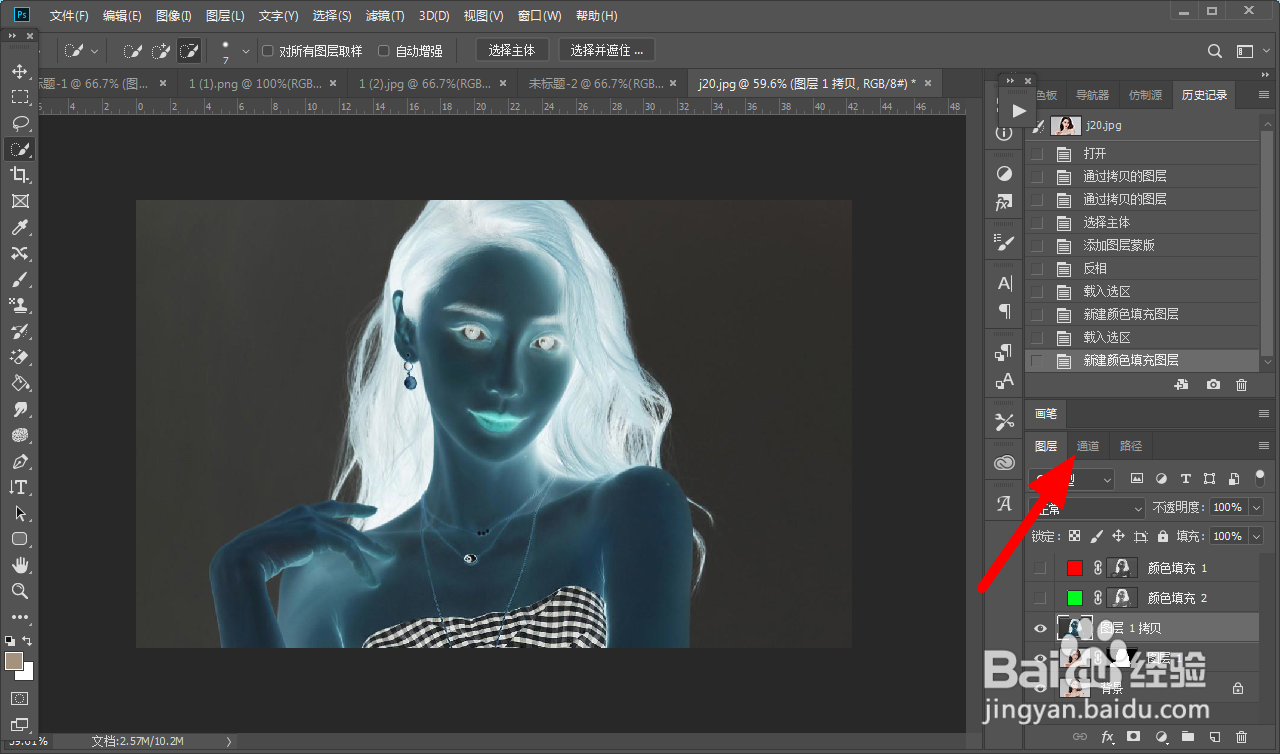Enable 对所有图层取样 checkbox
Image resolution: width=1280 pixels, height=754 pixels.
pos(268,50)
